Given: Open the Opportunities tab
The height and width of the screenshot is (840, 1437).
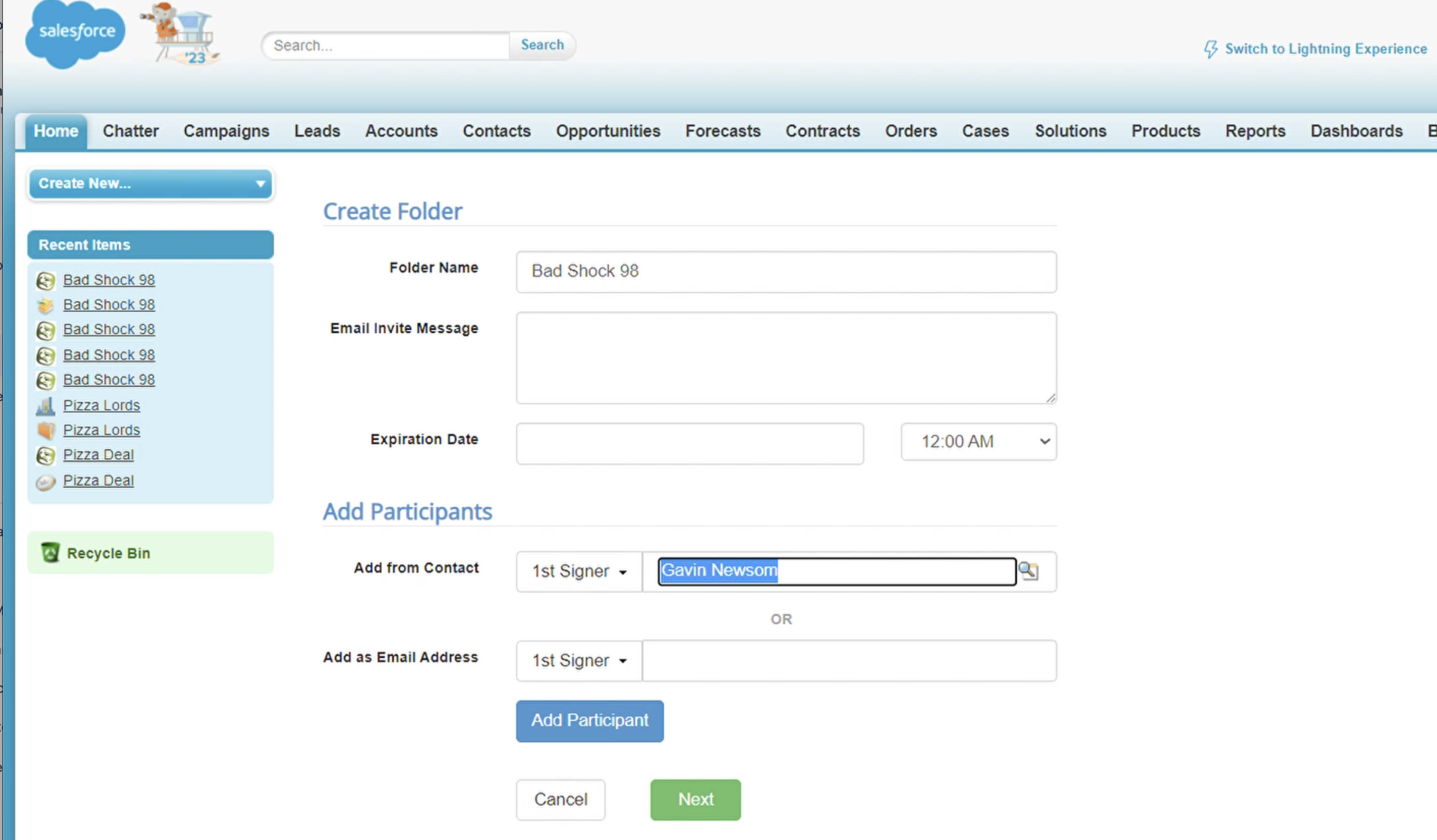Looking at the screenshot, I should pos(608,131).
